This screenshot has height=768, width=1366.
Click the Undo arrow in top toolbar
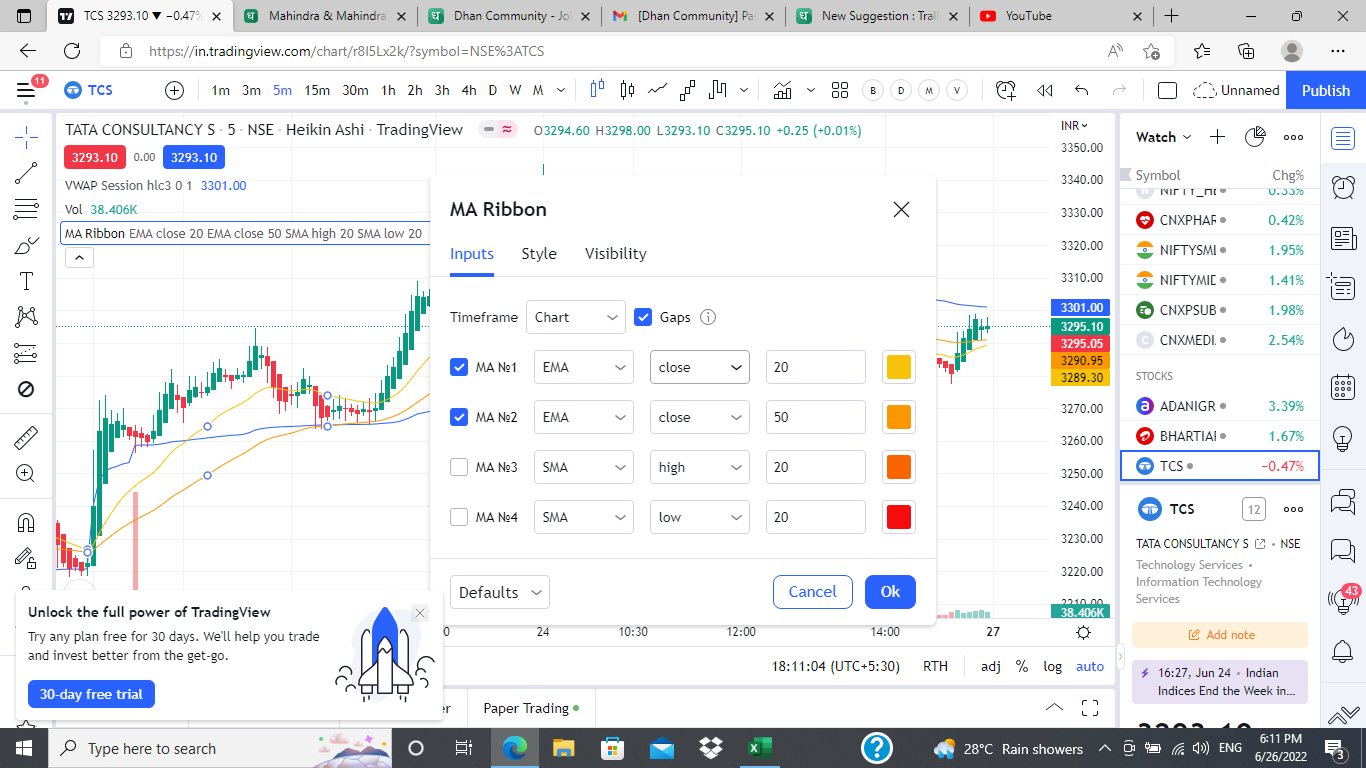[1081, 90]
